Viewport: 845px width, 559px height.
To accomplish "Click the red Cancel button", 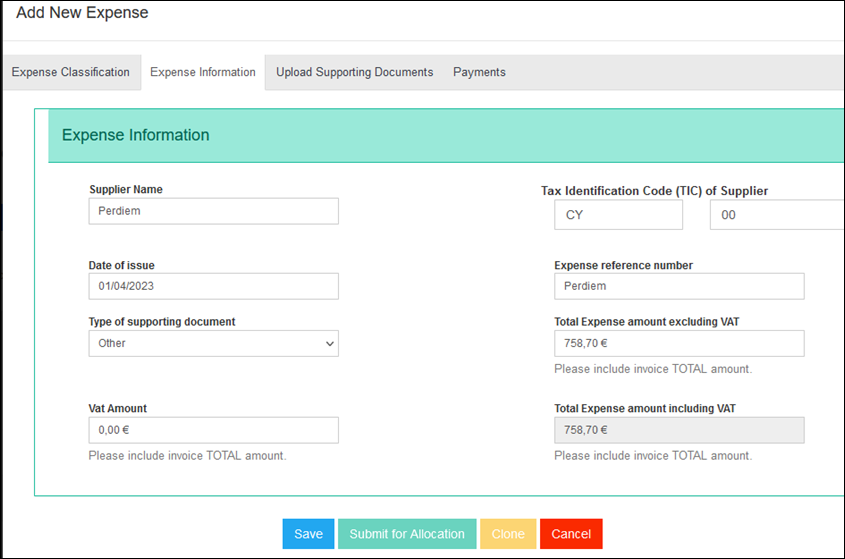I will [571, 534].
